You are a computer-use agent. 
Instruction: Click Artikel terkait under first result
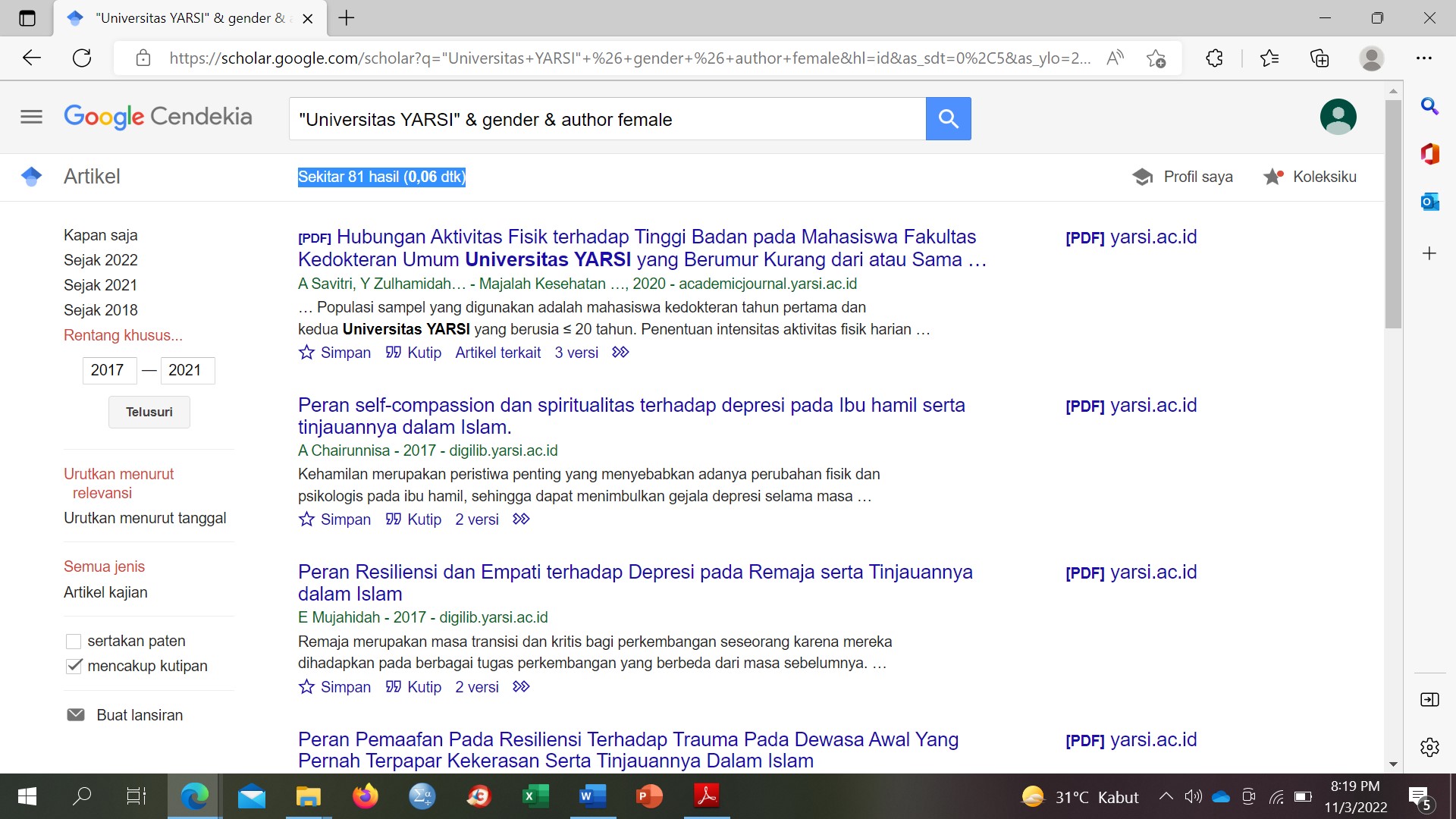(x=497, y=353)
